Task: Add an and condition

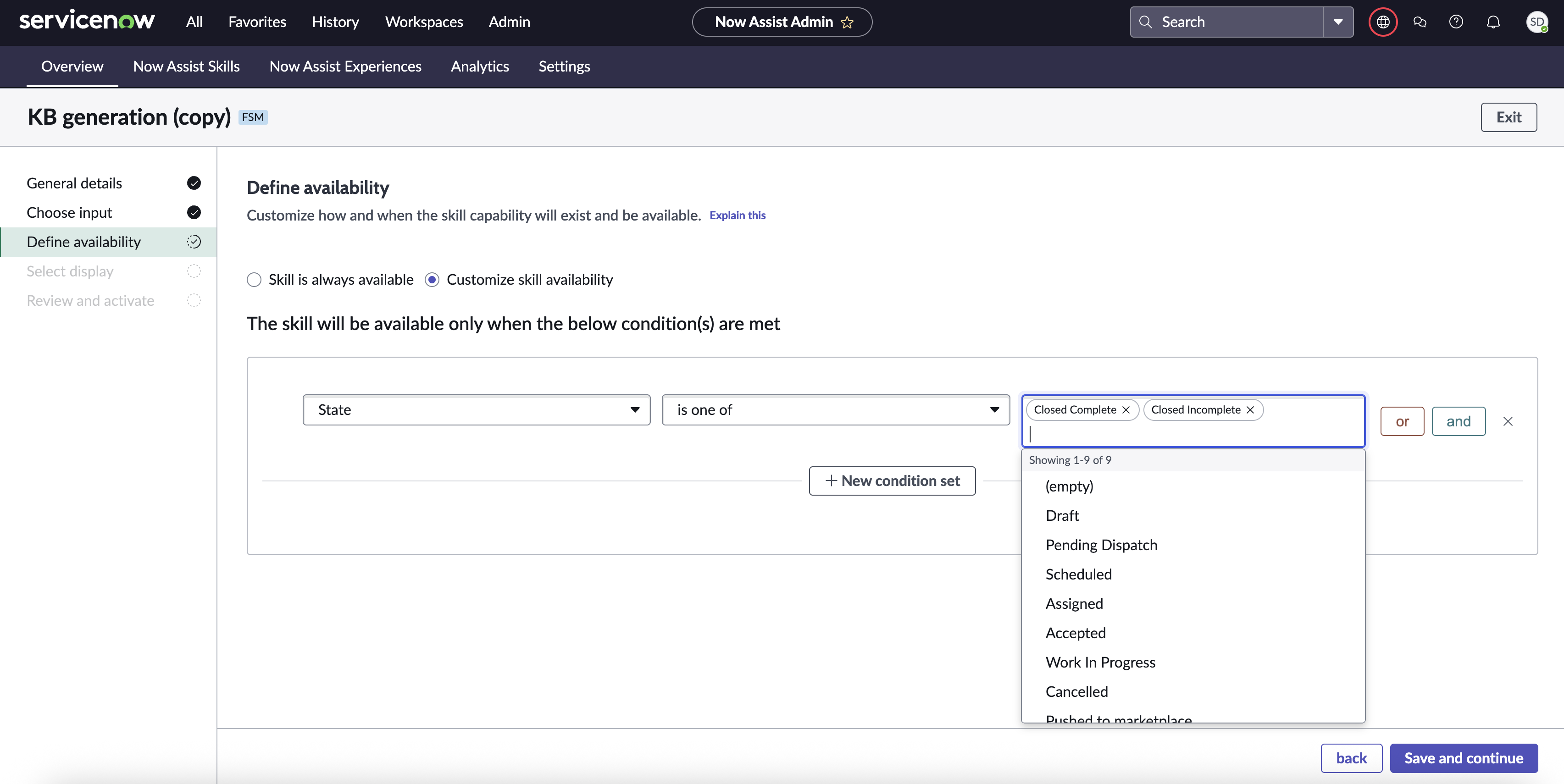Action: click(1459, 421)
